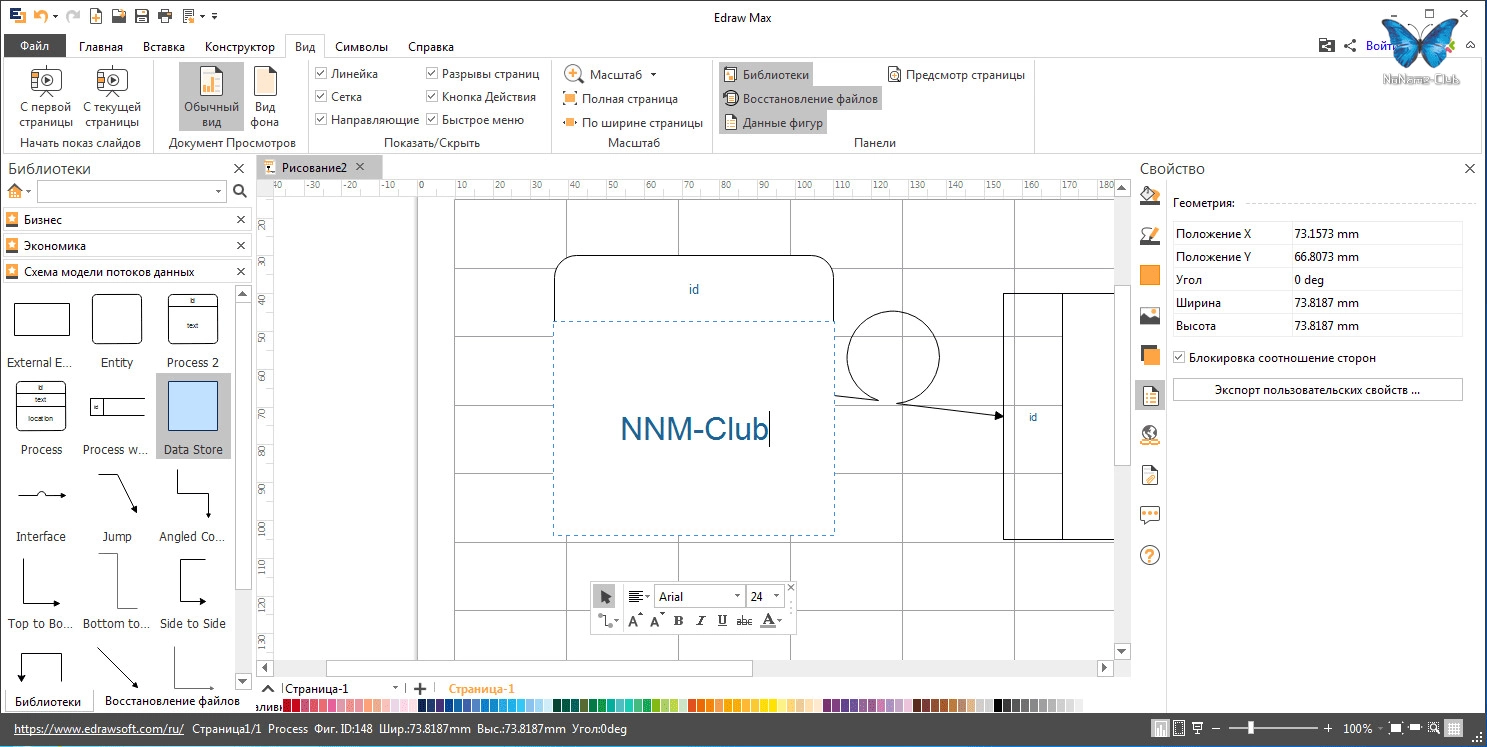The image size is (1487, 747).
Task: Open the Fill paint bucket property tab
Action: coord(1150,195)
